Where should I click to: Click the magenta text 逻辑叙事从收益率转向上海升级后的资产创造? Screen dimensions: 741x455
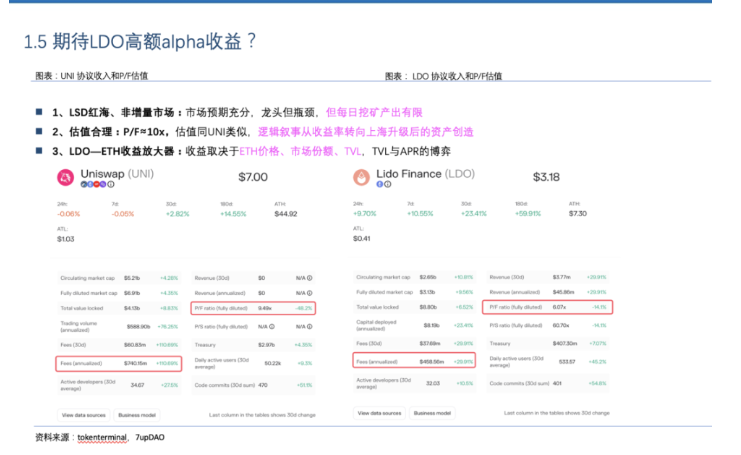[x=366, y=132]
